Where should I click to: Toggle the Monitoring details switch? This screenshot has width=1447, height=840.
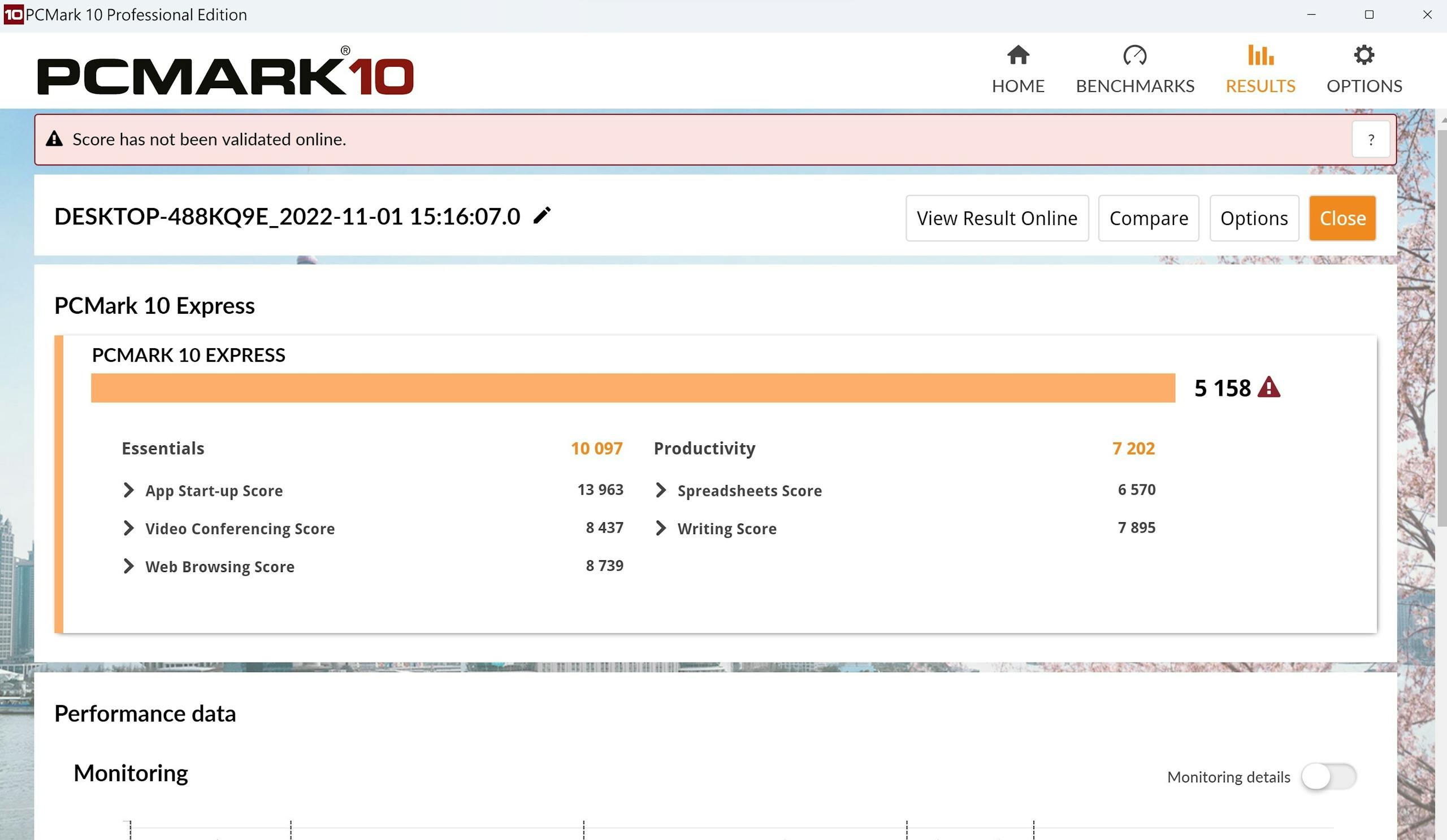[1328, 777]
